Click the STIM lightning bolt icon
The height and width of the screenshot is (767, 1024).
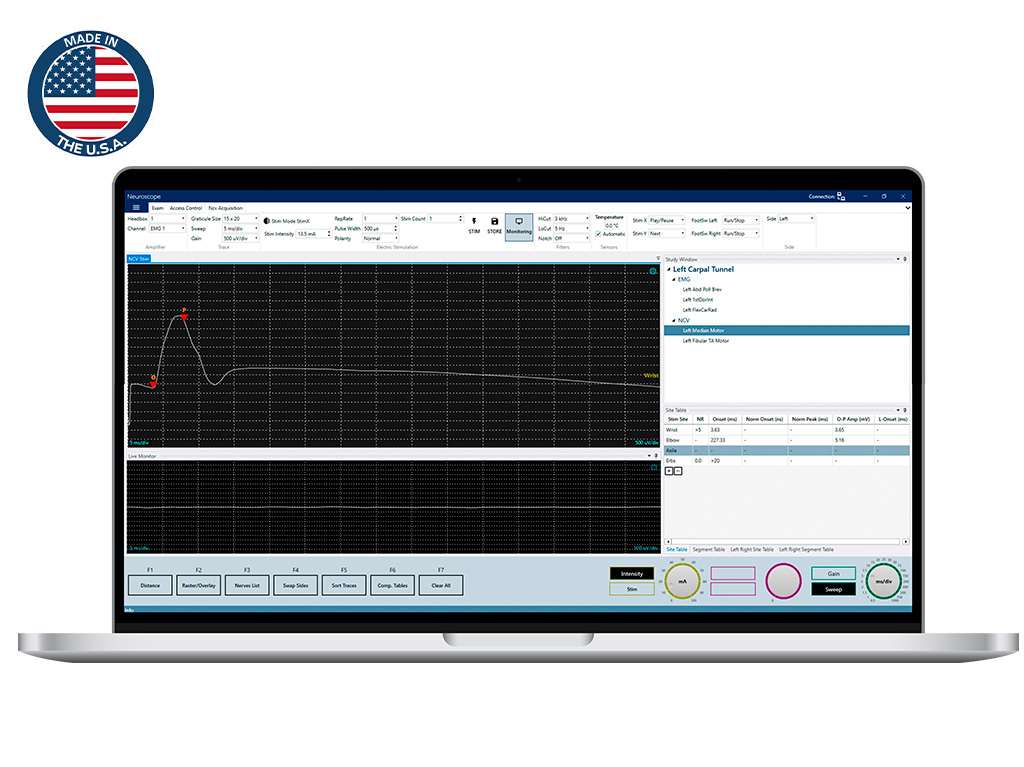[474, 221]
